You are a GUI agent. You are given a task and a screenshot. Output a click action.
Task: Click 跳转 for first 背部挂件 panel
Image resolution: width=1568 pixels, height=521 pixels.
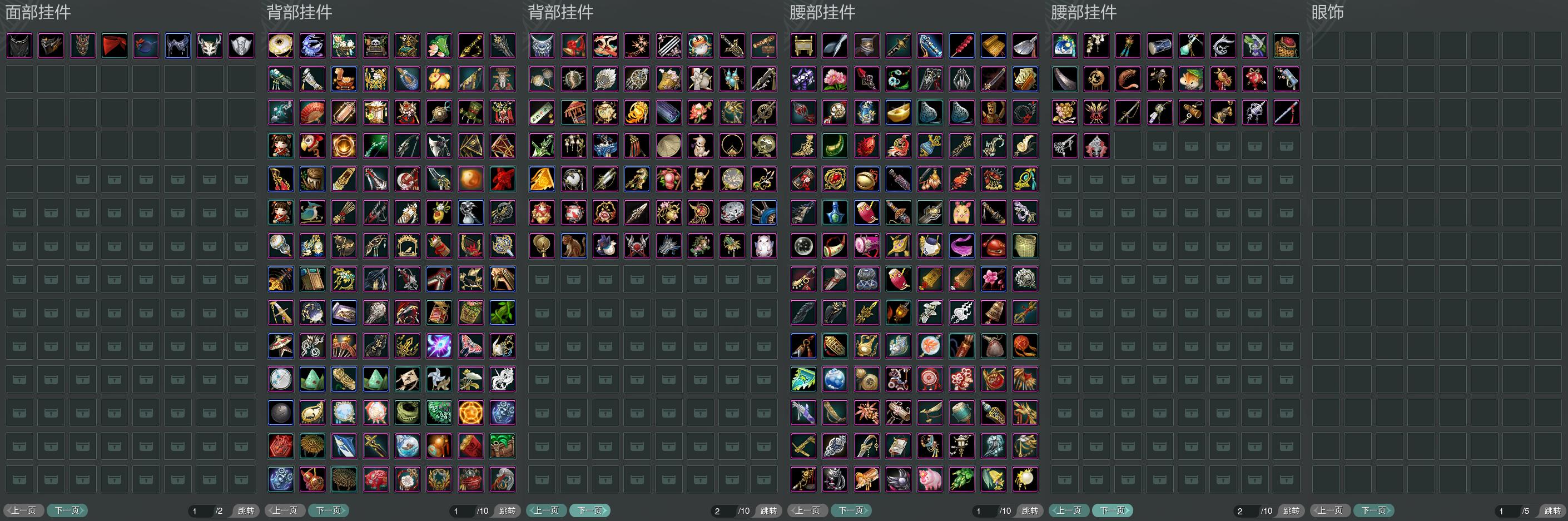pyautogui.click(x=507, y=510)
